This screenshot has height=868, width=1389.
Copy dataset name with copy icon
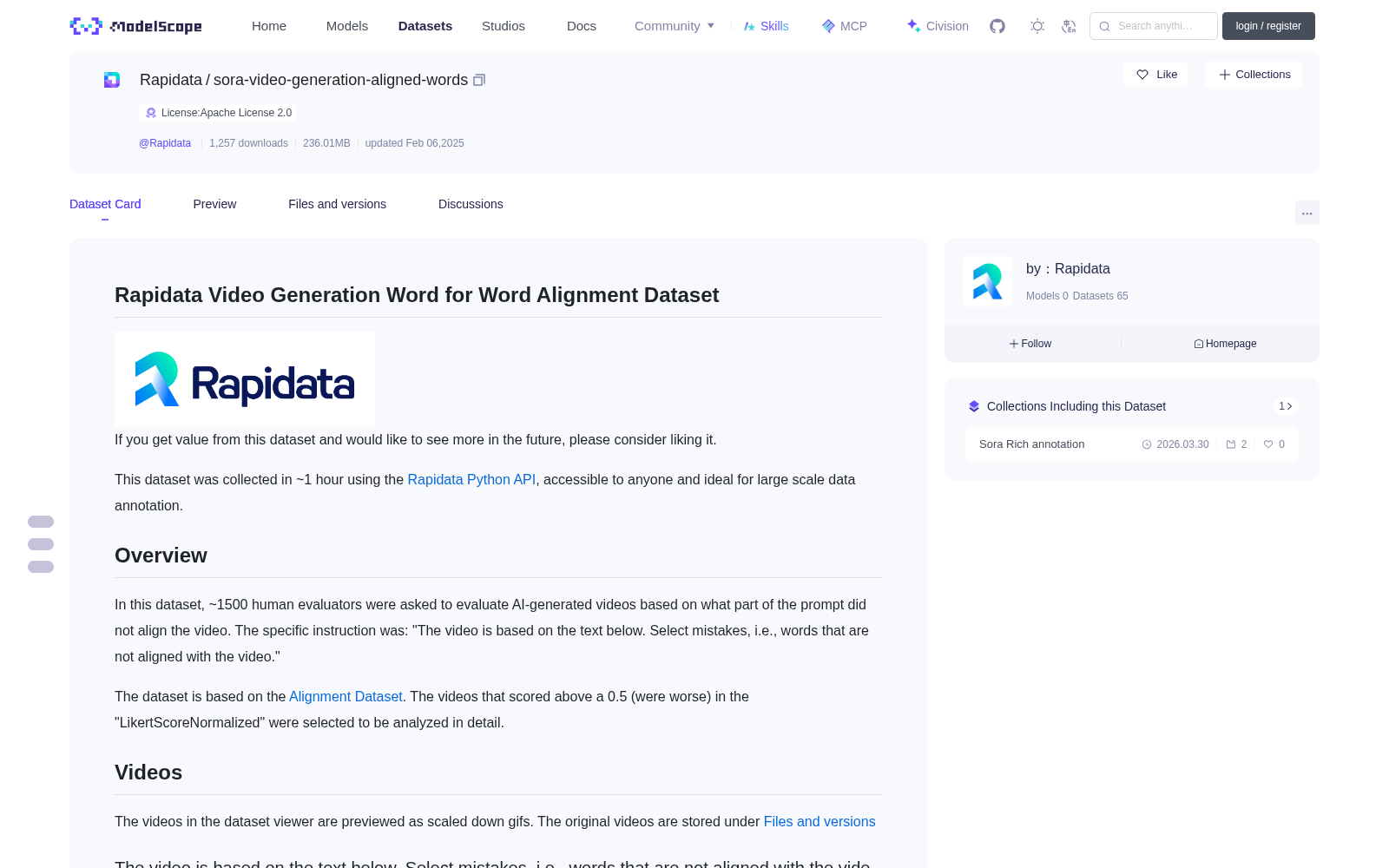coord(479,80)
